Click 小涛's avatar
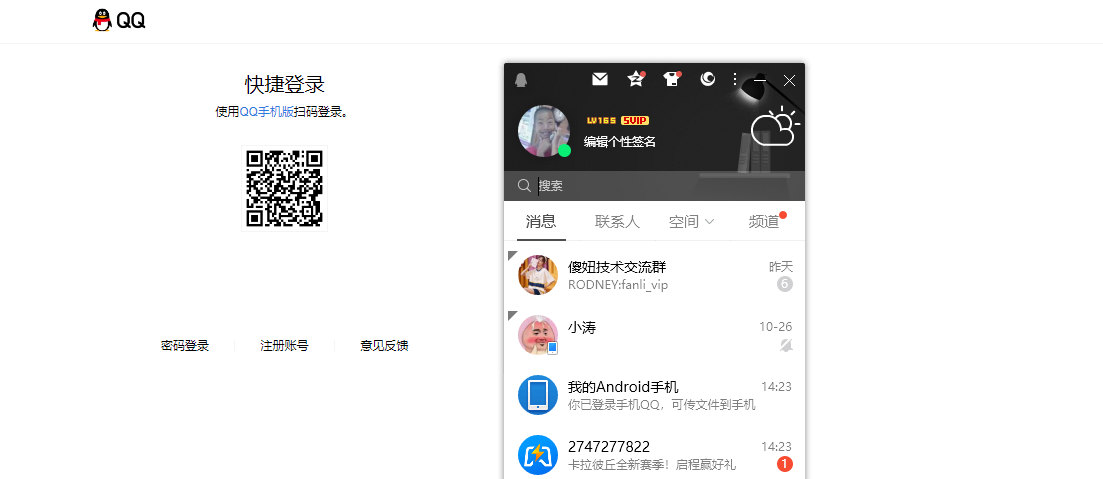 tap(538, 335)
